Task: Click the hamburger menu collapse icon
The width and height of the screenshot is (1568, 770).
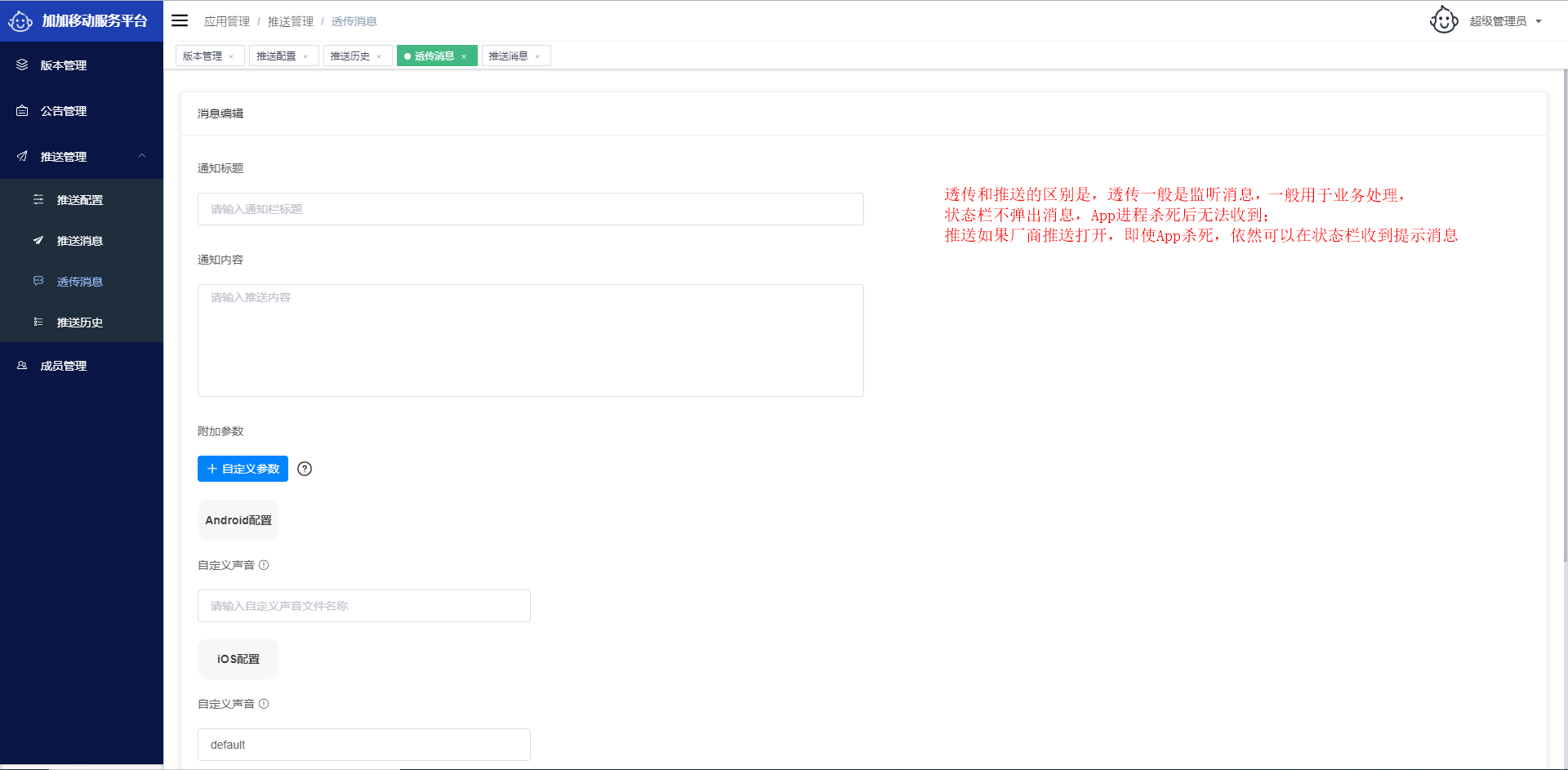Action: click(x=180, y=20)
